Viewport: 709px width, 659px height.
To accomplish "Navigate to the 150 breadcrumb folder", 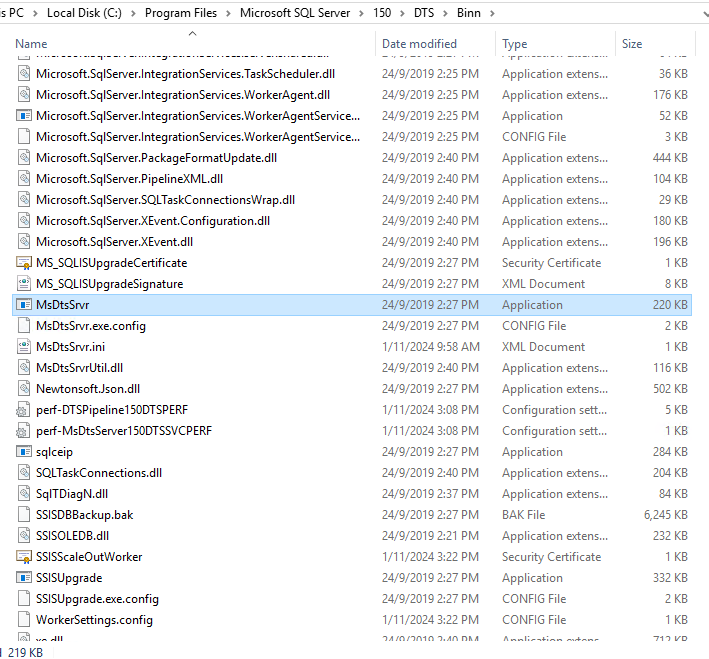I will pos(382,13).
